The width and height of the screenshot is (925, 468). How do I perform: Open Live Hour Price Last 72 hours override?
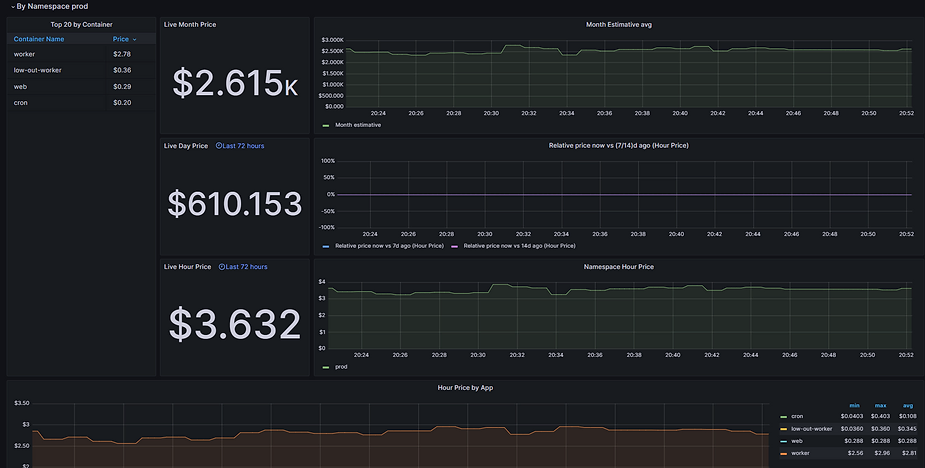point(243,267)
